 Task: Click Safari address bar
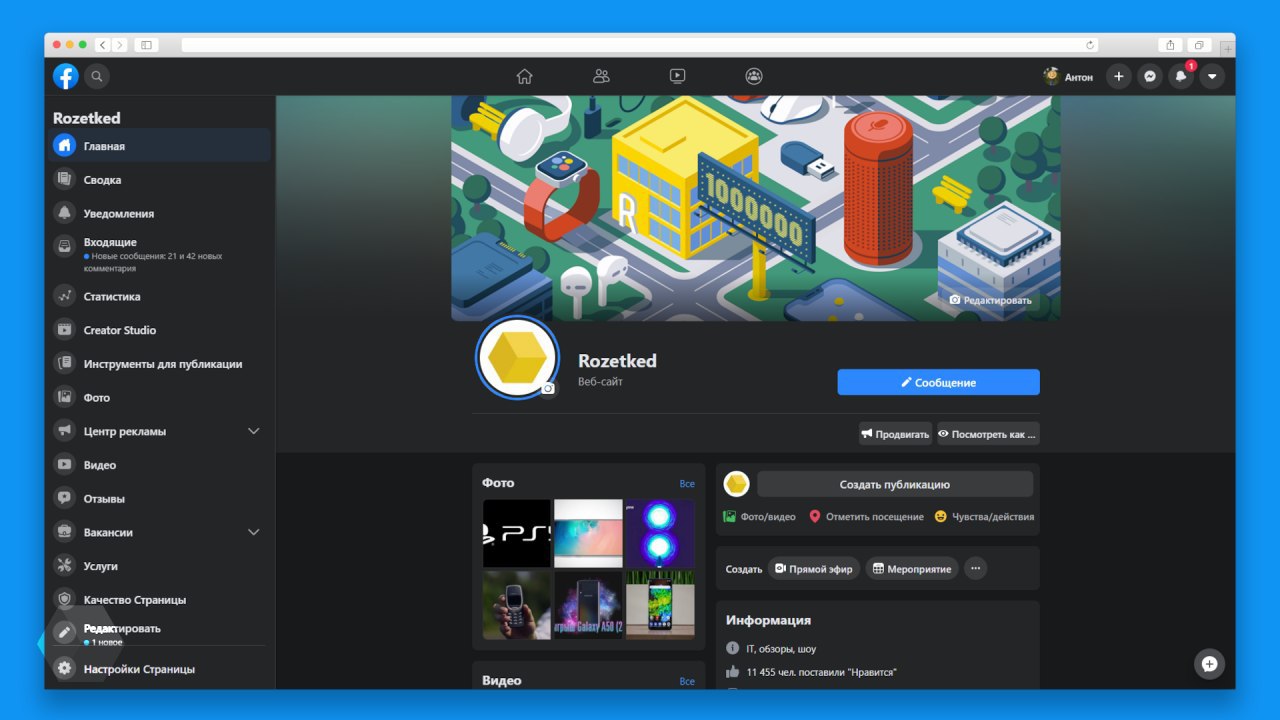click(640, 45)
